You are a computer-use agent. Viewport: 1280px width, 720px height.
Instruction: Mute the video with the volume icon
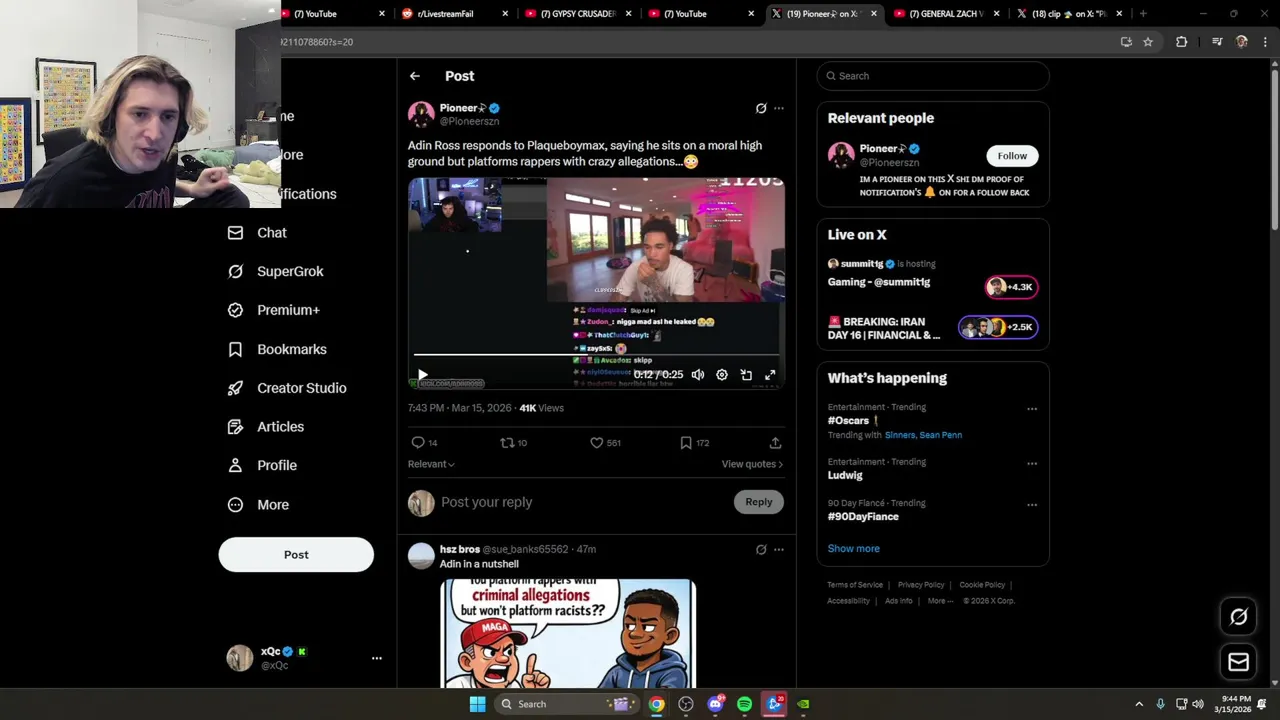click(x=698, y=375)
